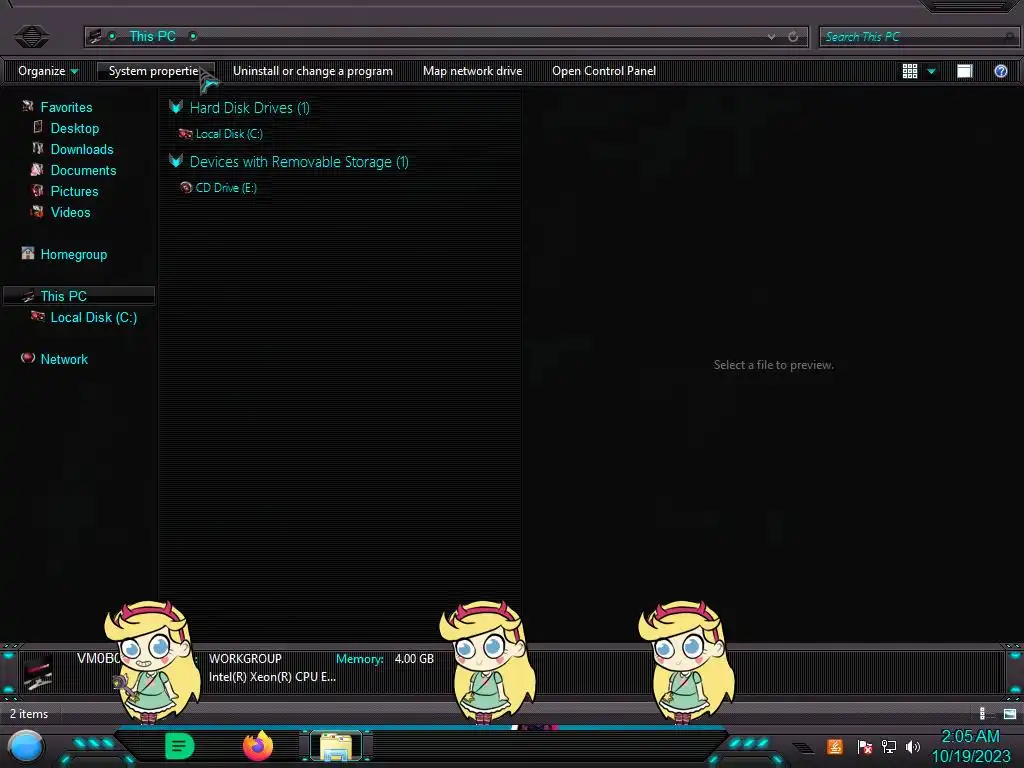Image resolution: width=1024 pixels, height=768 pixels.
Task: Click the computer icon in address bar
Action: point(95,36)
